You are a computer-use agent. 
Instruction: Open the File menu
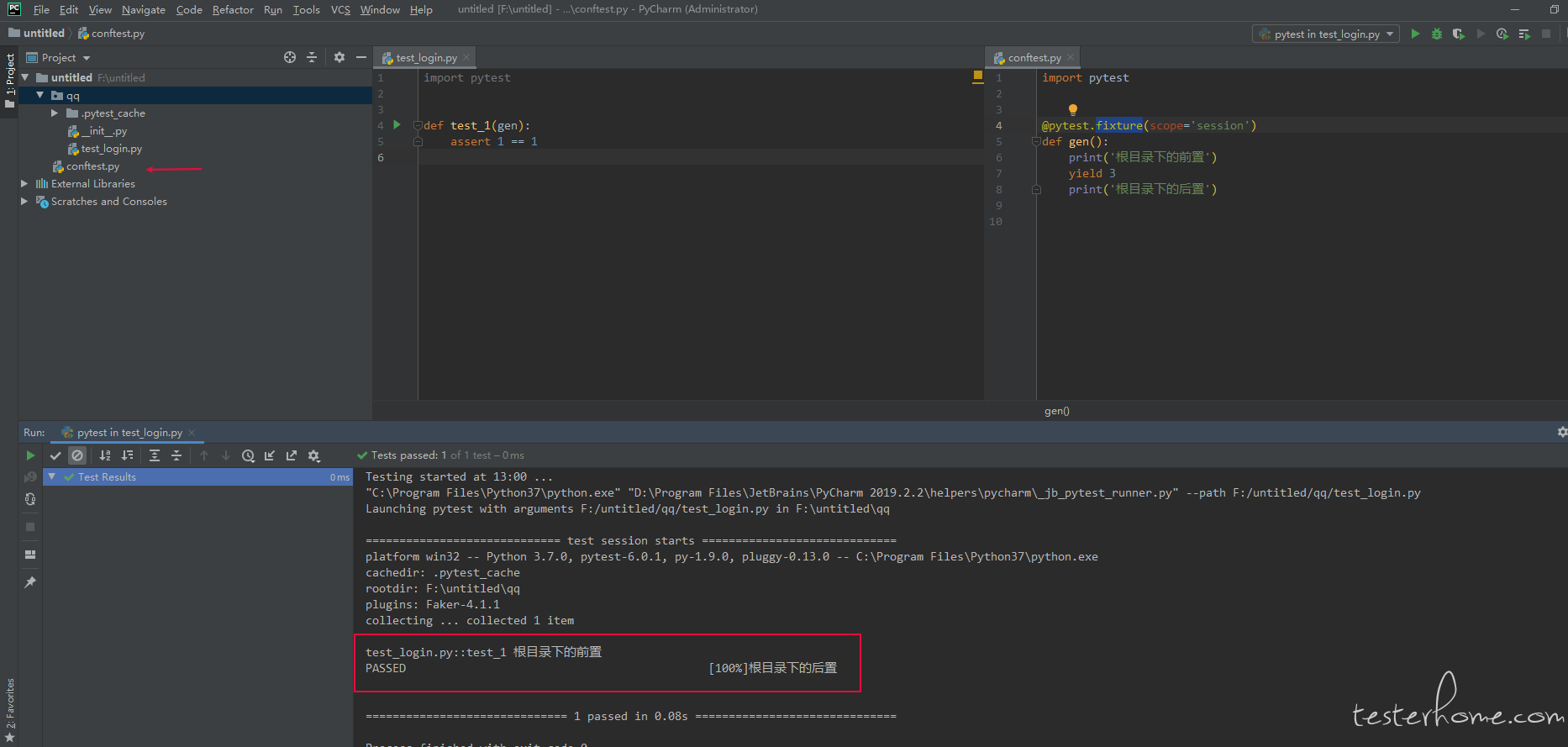point(41,9)
